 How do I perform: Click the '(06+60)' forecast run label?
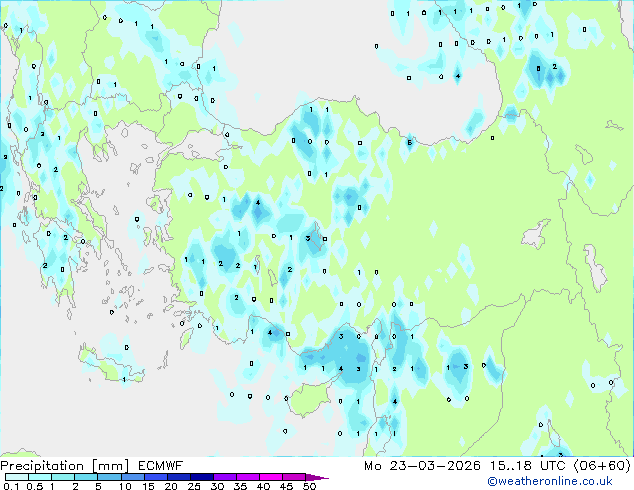602,465
